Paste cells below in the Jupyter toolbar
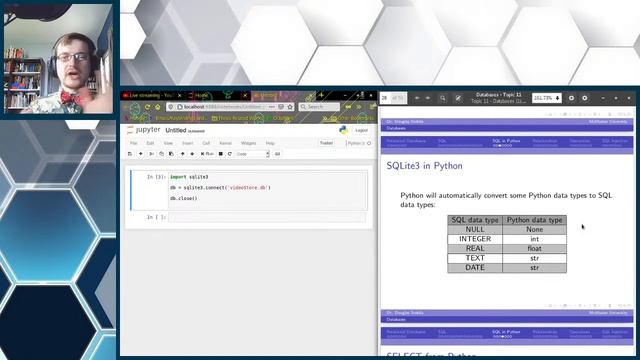Screen dimensions: 640x360 point(171,154)
